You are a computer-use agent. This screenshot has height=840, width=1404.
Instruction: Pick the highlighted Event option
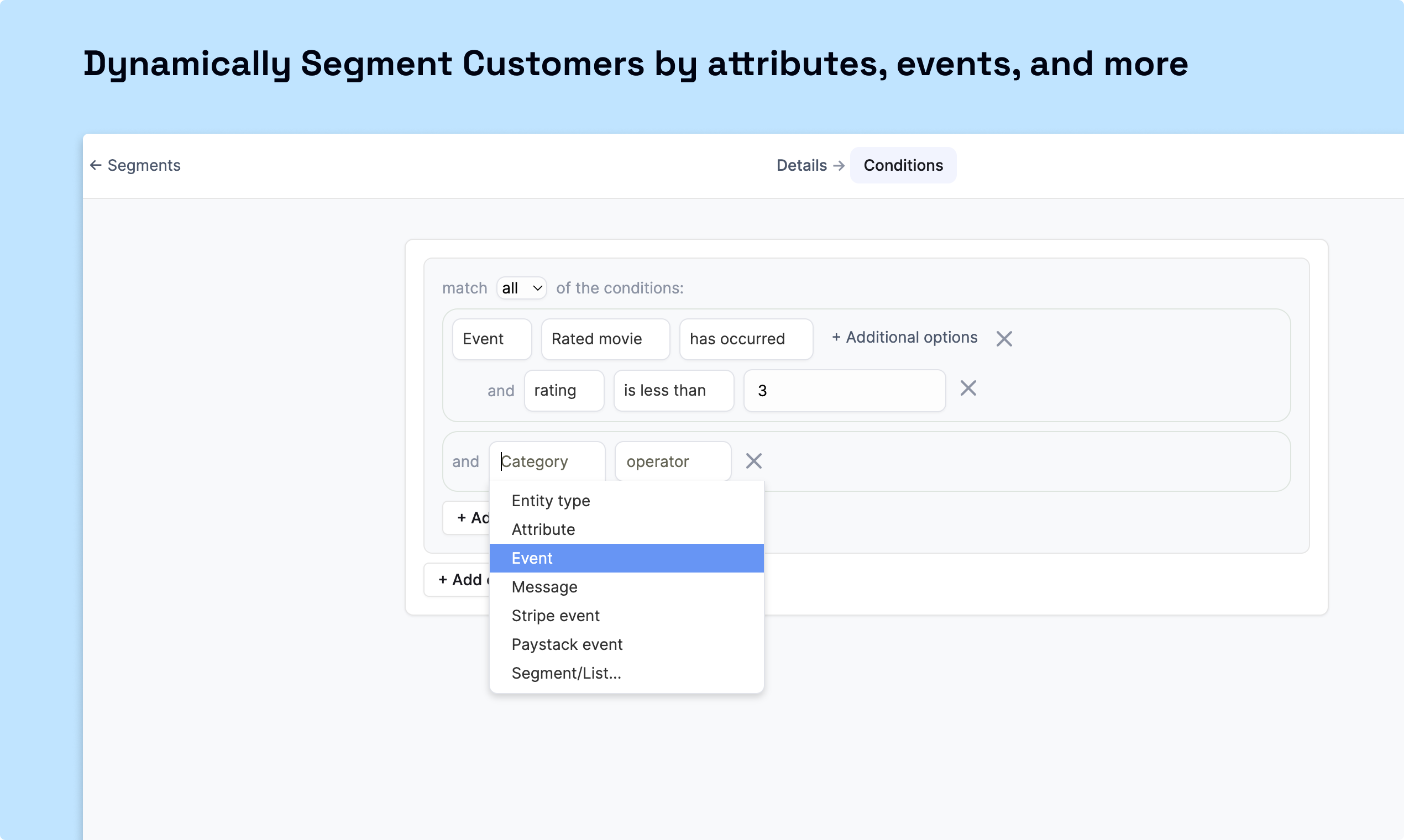[x=532, y=558]
